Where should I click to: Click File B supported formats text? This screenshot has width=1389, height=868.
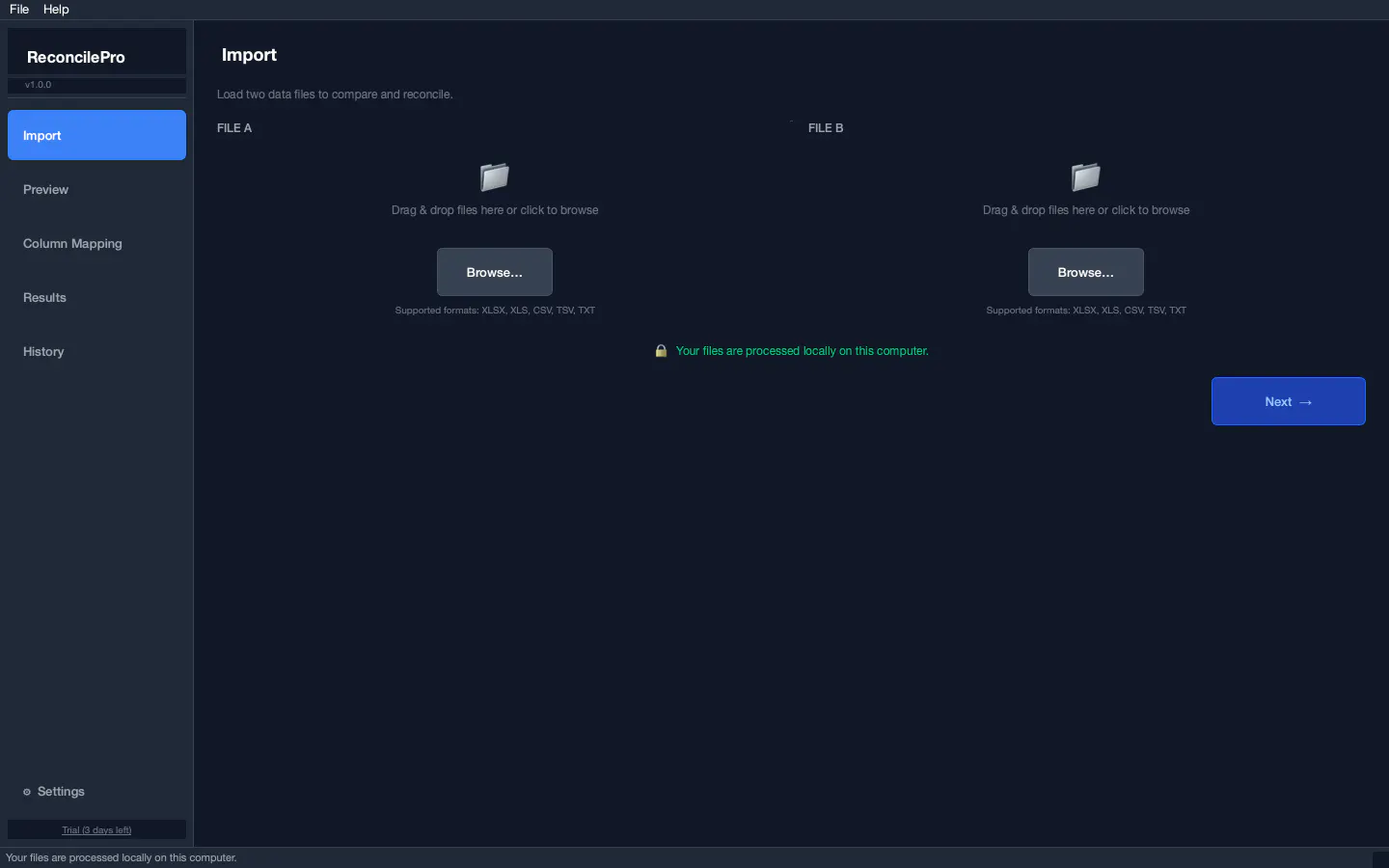[x=1086, y=311]
